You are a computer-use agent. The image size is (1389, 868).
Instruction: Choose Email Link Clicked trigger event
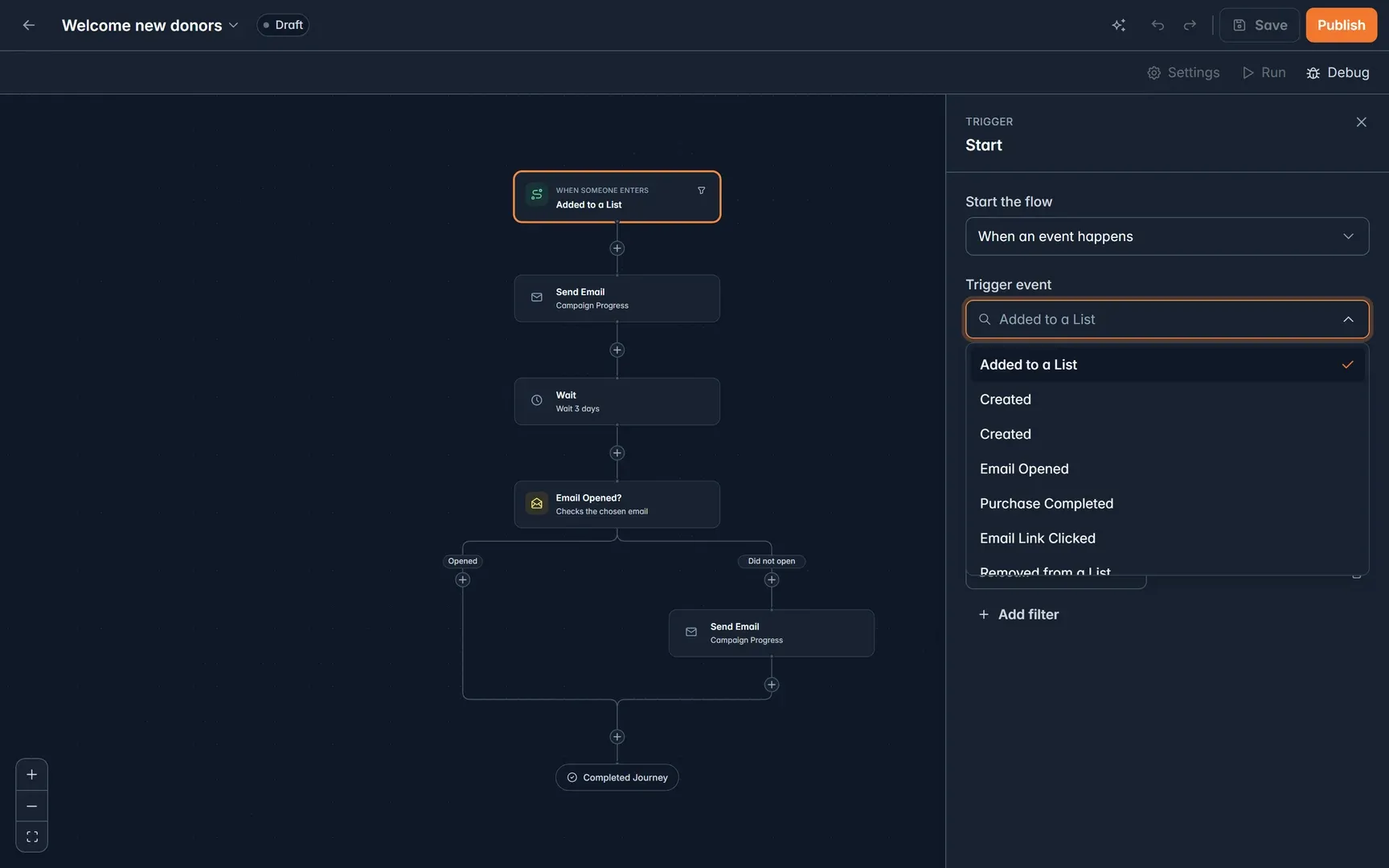(x=1166, y=538)
